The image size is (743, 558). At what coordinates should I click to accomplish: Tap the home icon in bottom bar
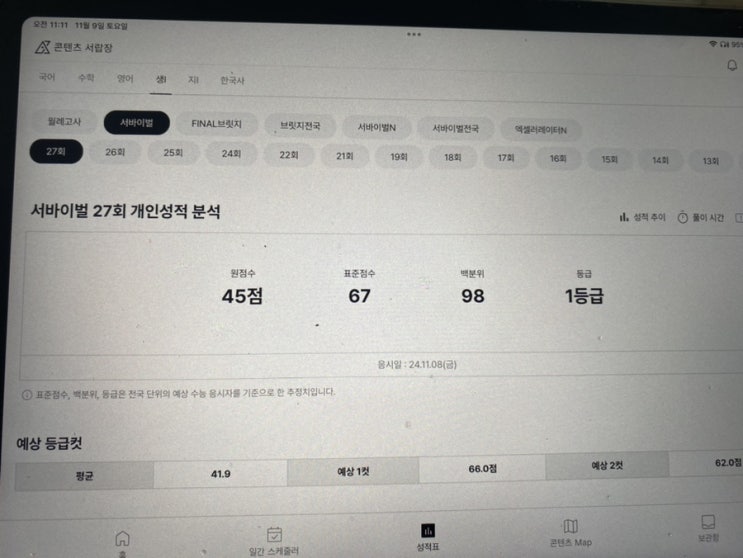(x=122, y=539)
